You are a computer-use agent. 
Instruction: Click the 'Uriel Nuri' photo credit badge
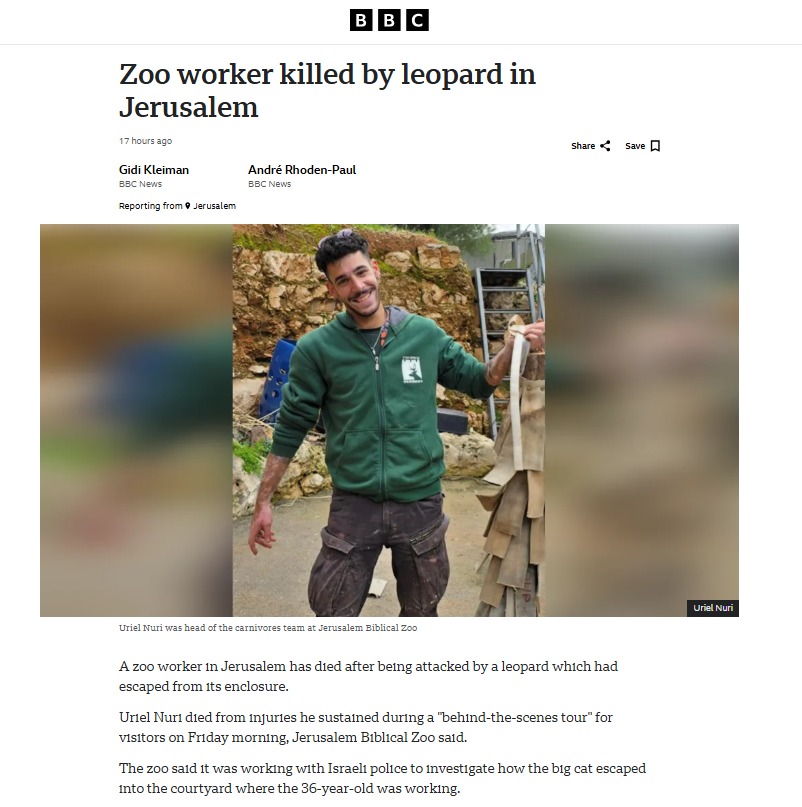[712, 608]
